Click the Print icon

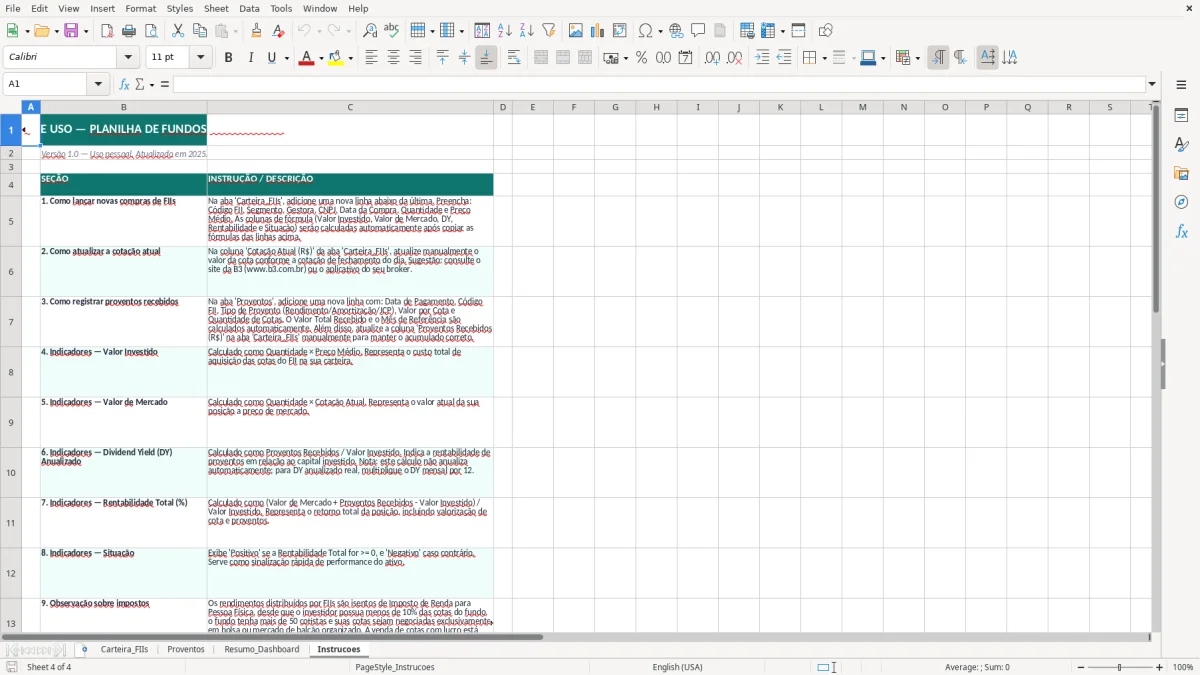point(129,31)
